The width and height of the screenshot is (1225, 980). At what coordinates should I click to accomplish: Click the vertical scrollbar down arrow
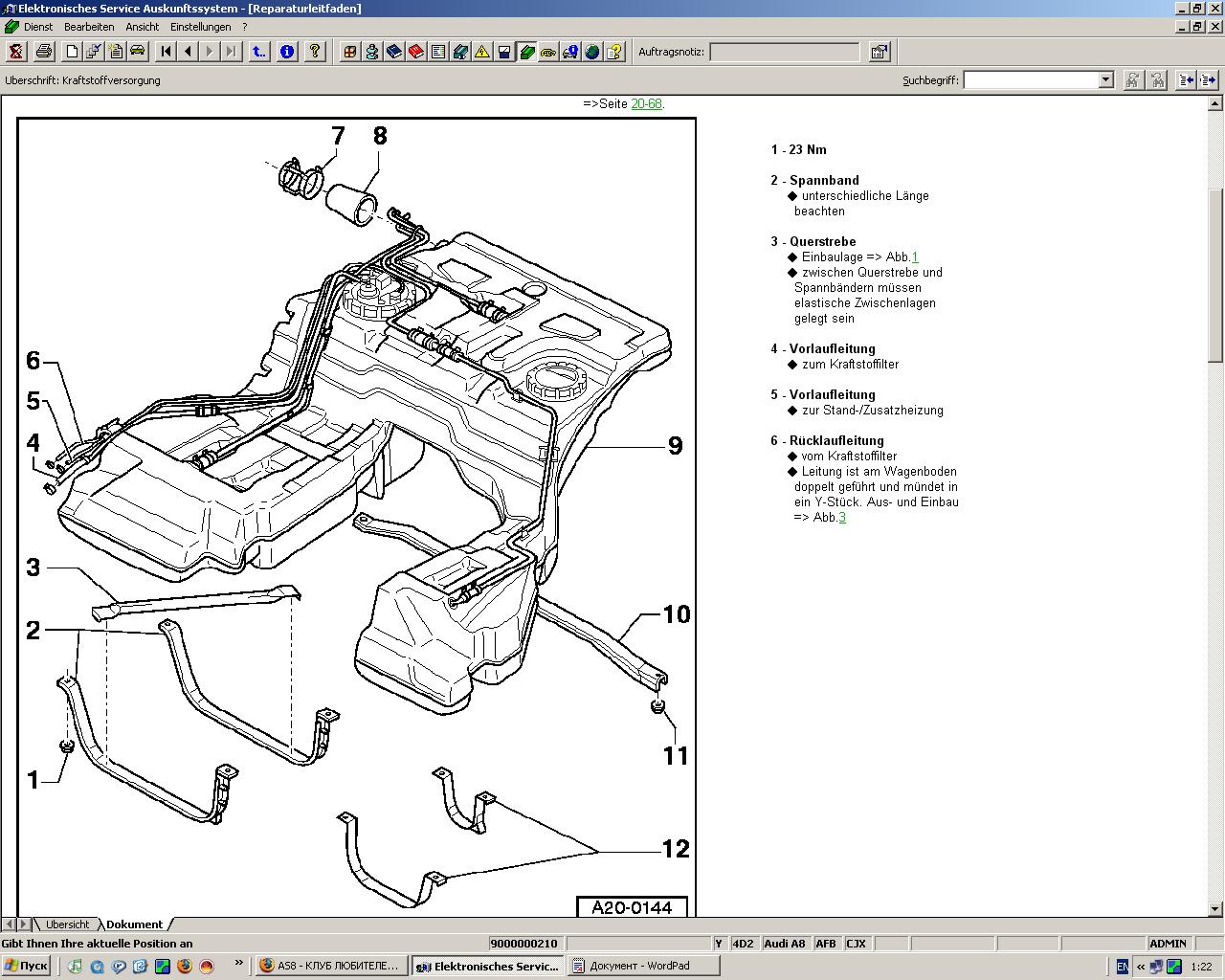click(x=1216, y=908)
